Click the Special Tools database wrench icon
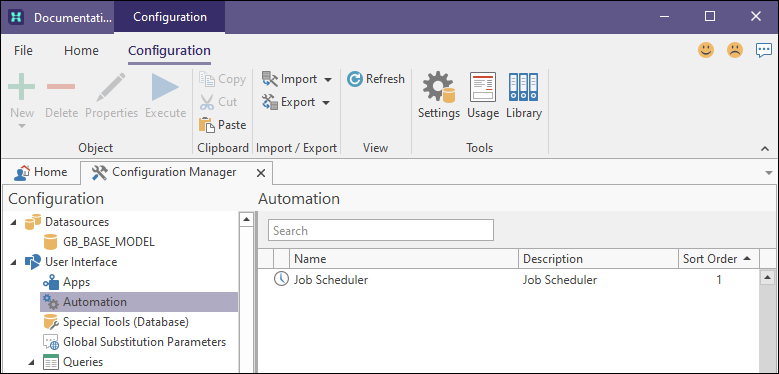This screenshot has height=374, width=779. coord(52,322)
